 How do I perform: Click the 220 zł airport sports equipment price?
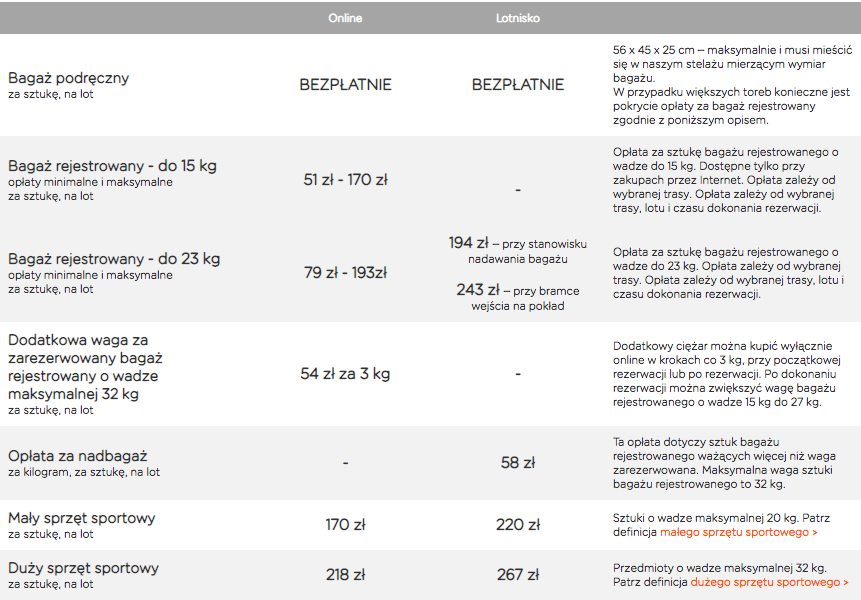pos(518,525)
